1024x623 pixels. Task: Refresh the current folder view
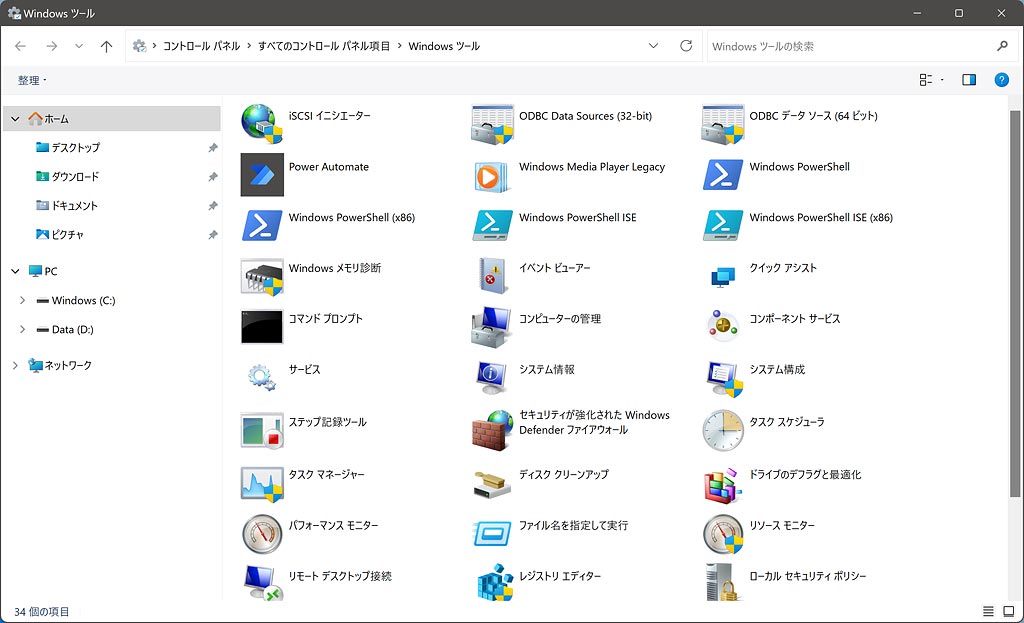(x=686, y=46)
